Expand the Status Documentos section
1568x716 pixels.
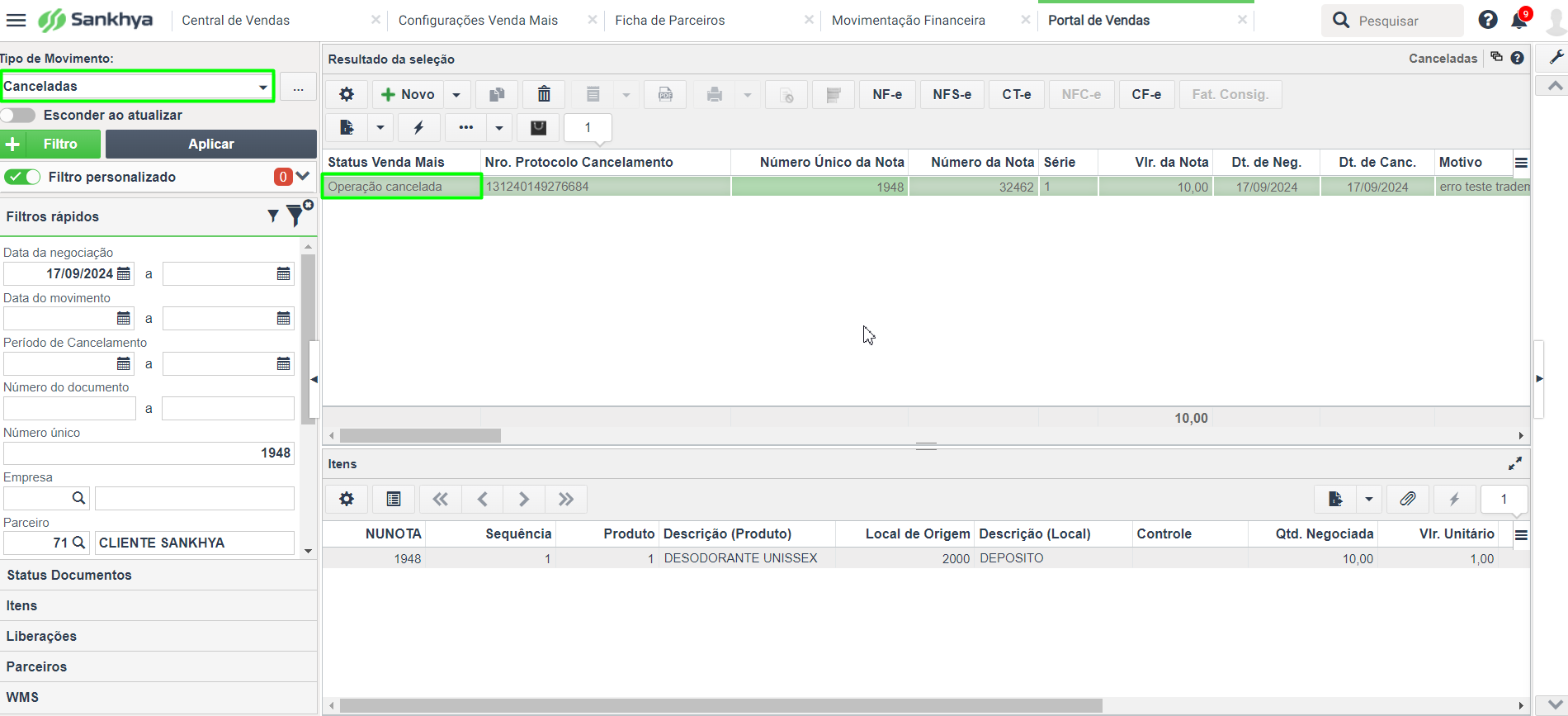[158, 575]
